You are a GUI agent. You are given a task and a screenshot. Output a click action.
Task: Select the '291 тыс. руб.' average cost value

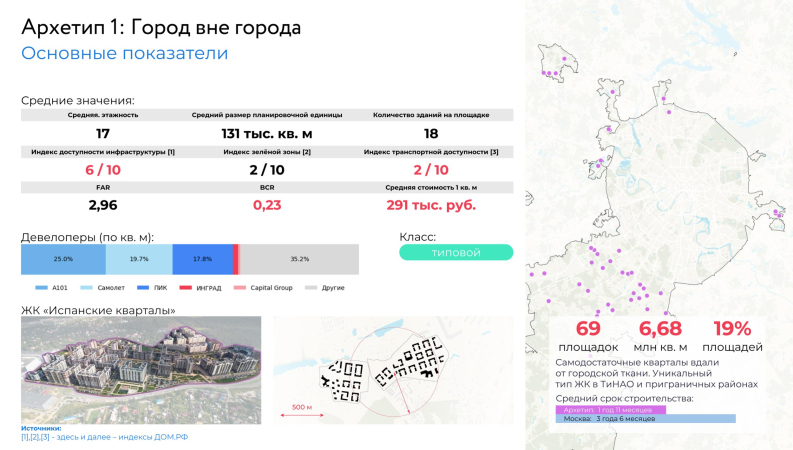[x=431, y=205]
